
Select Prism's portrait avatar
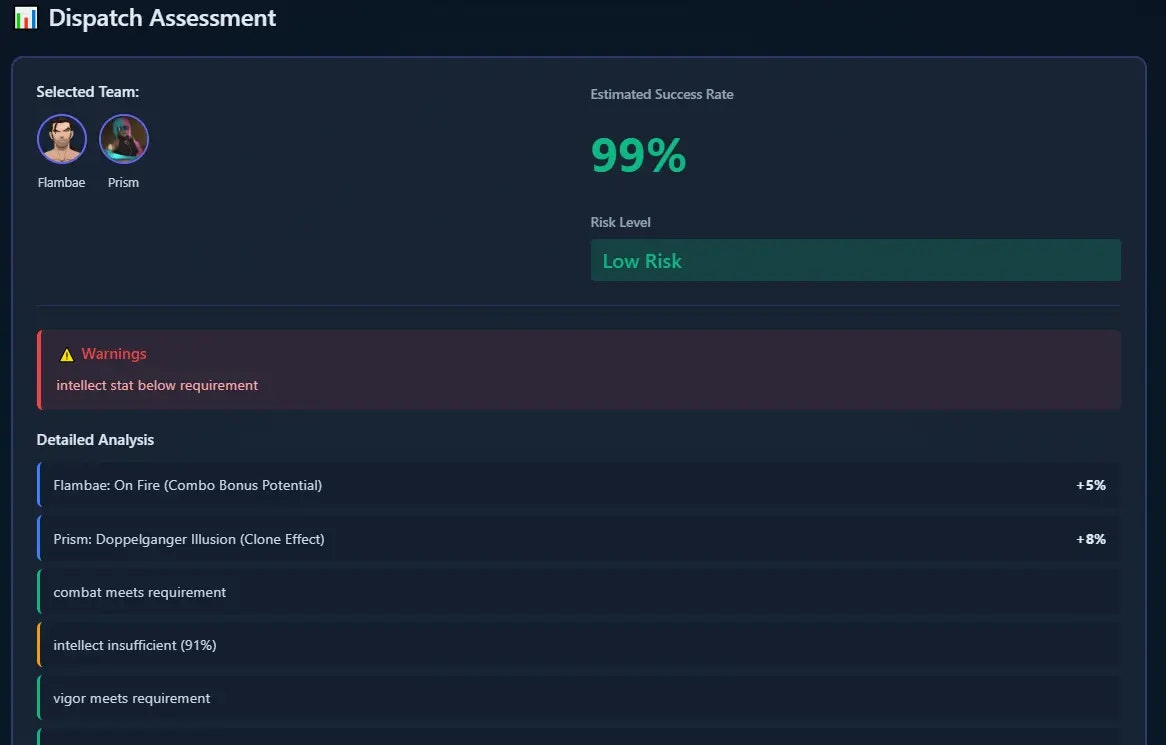coord(124,138)
